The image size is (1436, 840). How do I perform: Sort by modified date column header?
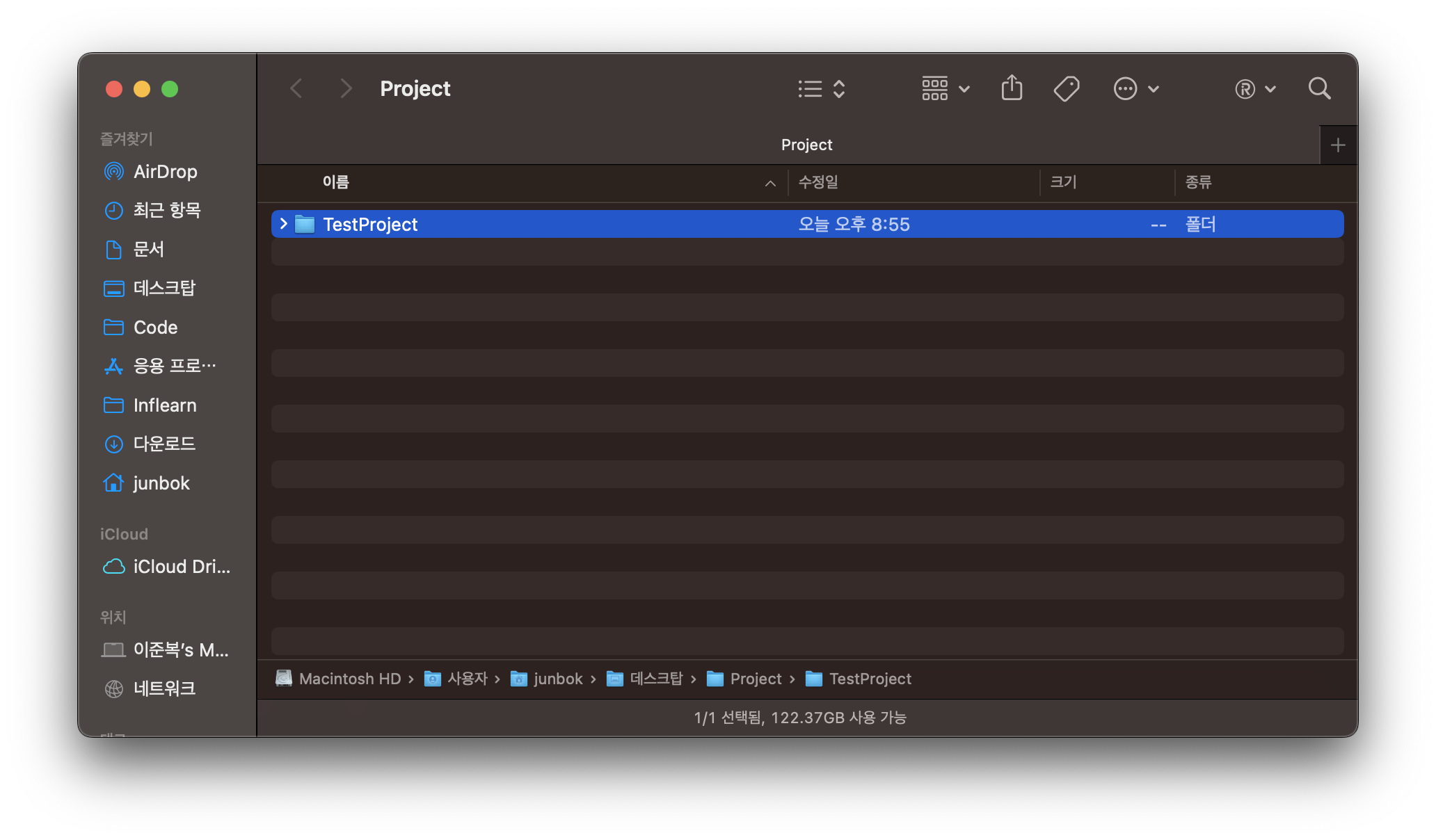point(818,182)
